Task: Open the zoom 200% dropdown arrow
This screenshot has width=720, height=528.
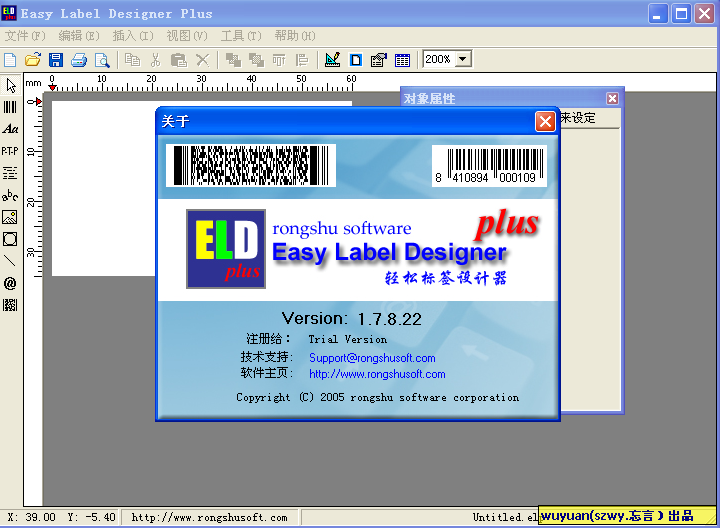Action: click(463, 59)
